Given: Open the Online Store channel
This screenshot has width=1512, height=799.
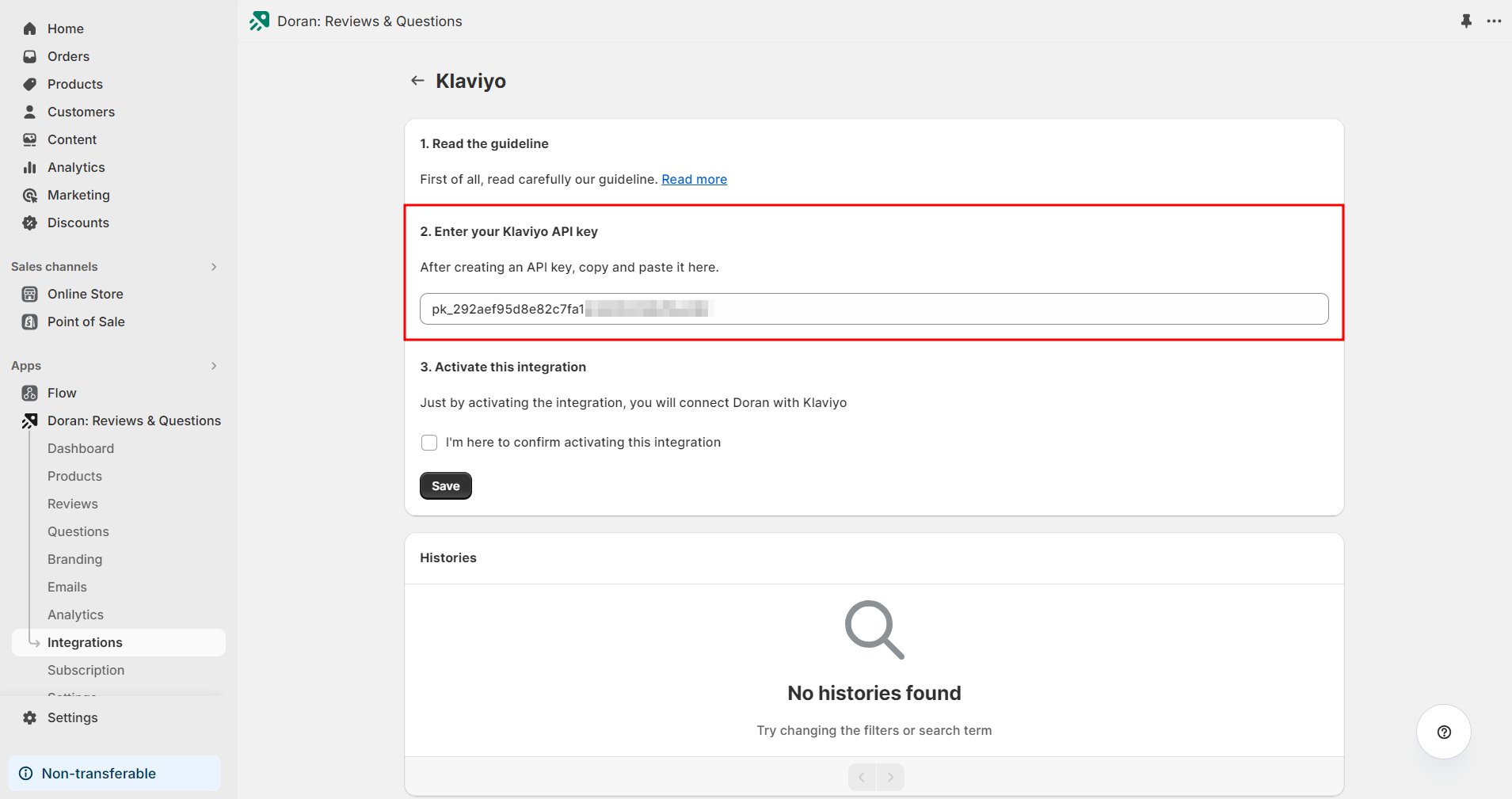Looking at the screenshot, I should click(86, 294).
